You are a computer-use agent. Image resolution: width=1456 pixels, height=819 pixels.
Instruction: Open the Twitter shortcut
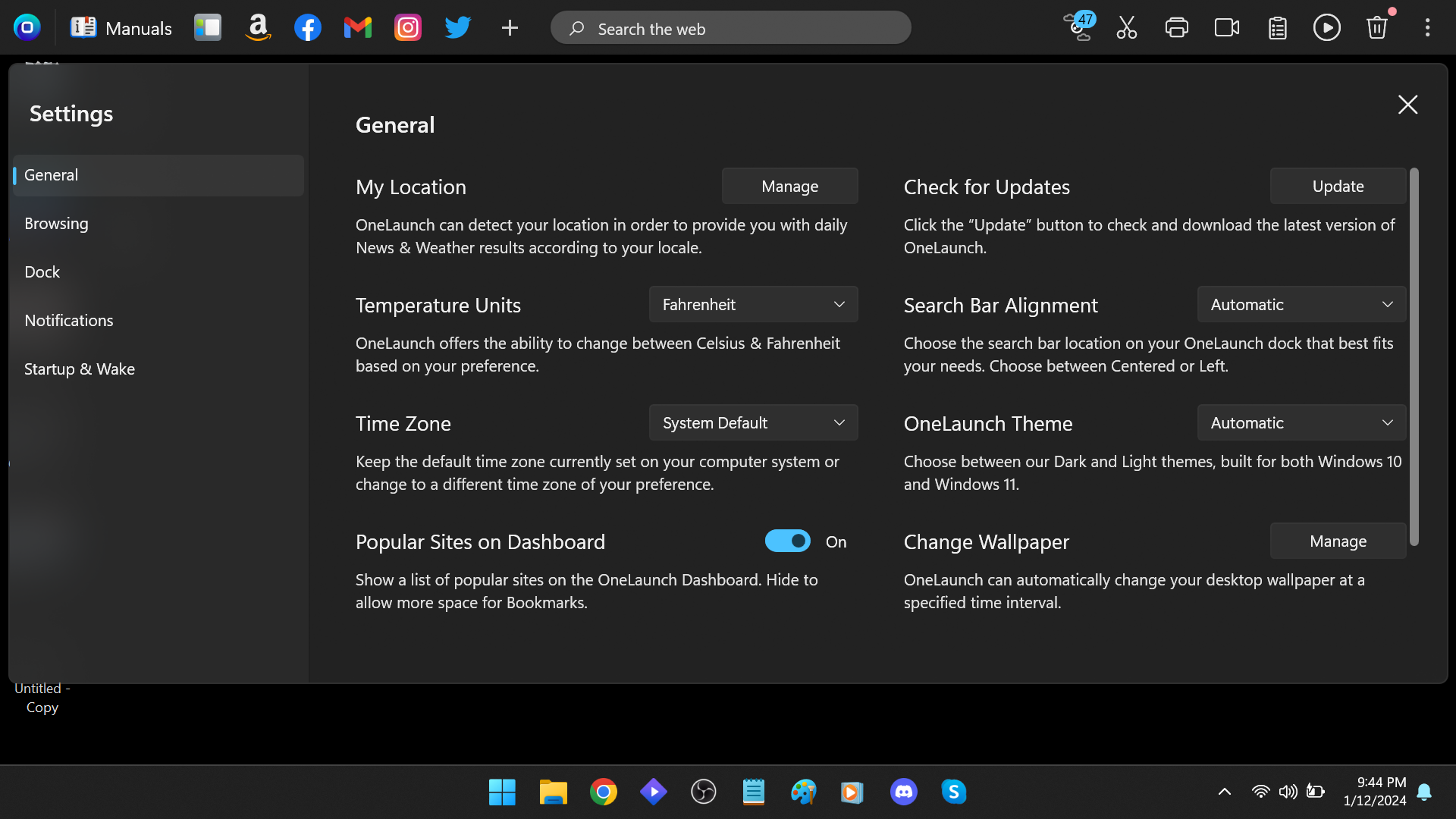click(x=457, y=27)
